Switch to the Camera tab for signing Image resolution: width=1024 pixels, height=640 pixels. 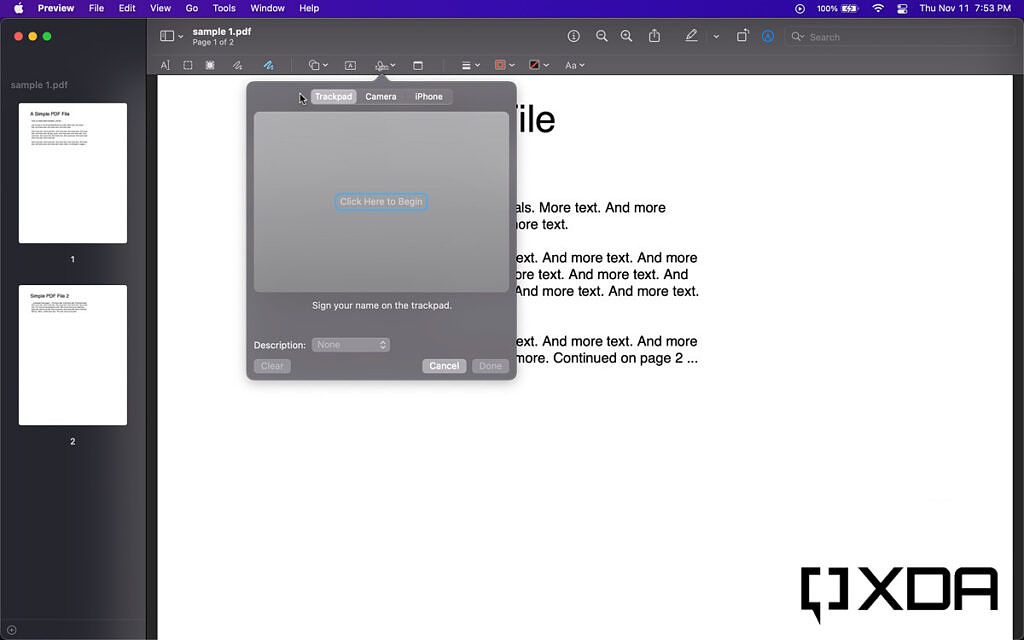click(x=380, y=96)
